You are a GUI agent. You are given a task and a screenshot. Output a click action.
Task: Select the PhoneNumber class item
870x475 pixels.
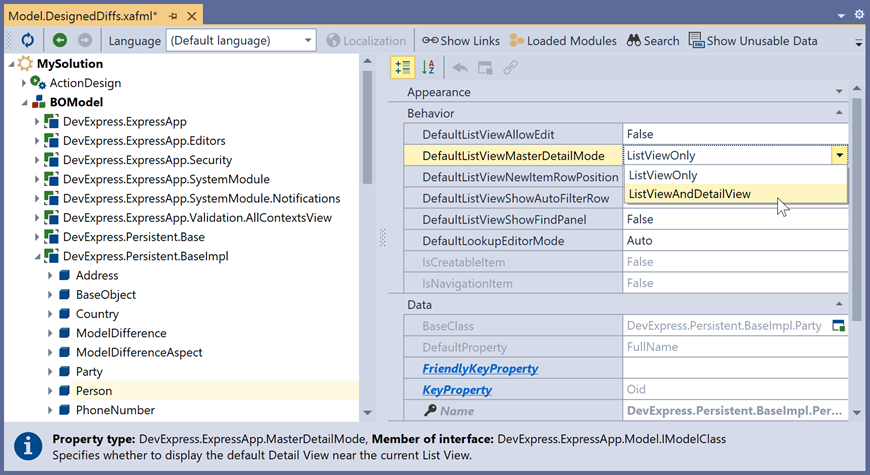coord(115,410)
